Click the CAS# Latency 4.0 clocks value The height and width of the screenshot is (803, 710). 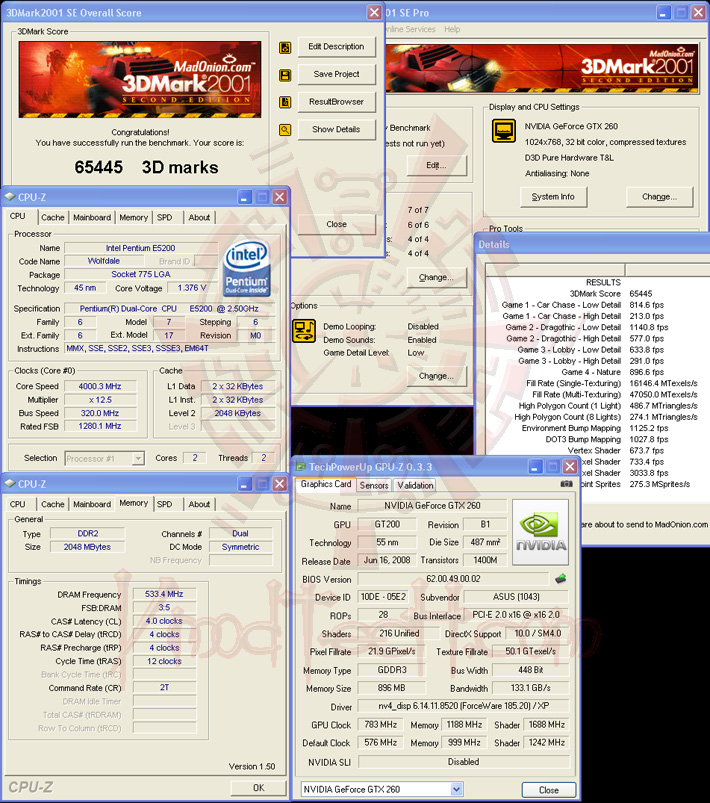pos(164,621)
